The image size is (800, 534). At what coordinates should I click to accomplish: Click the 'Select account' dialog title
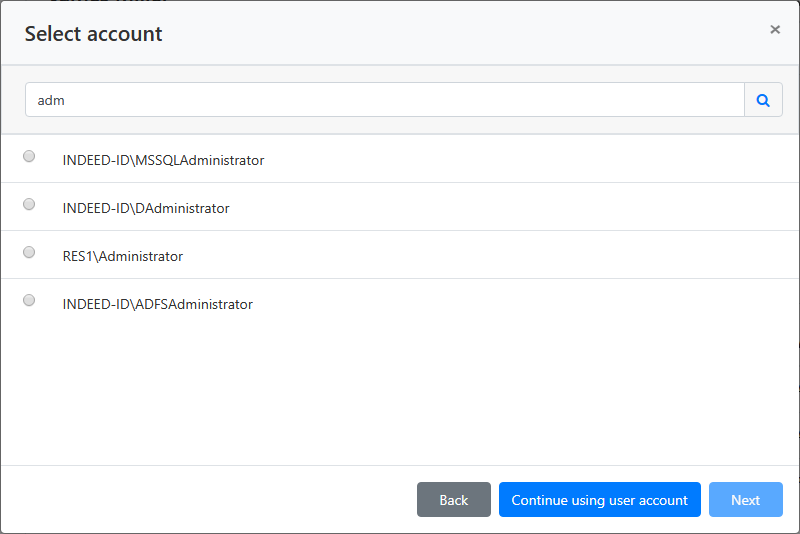click(x=93, y=34)
